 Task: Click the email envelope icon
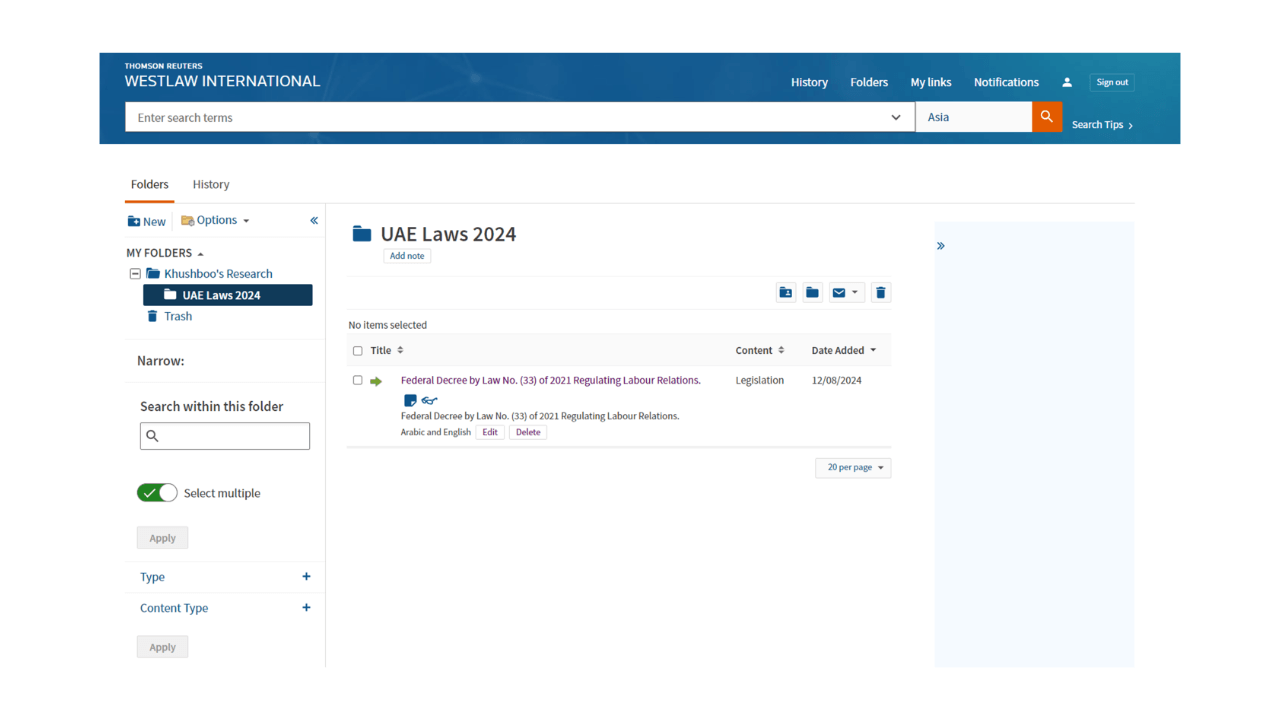pos(839,293)
